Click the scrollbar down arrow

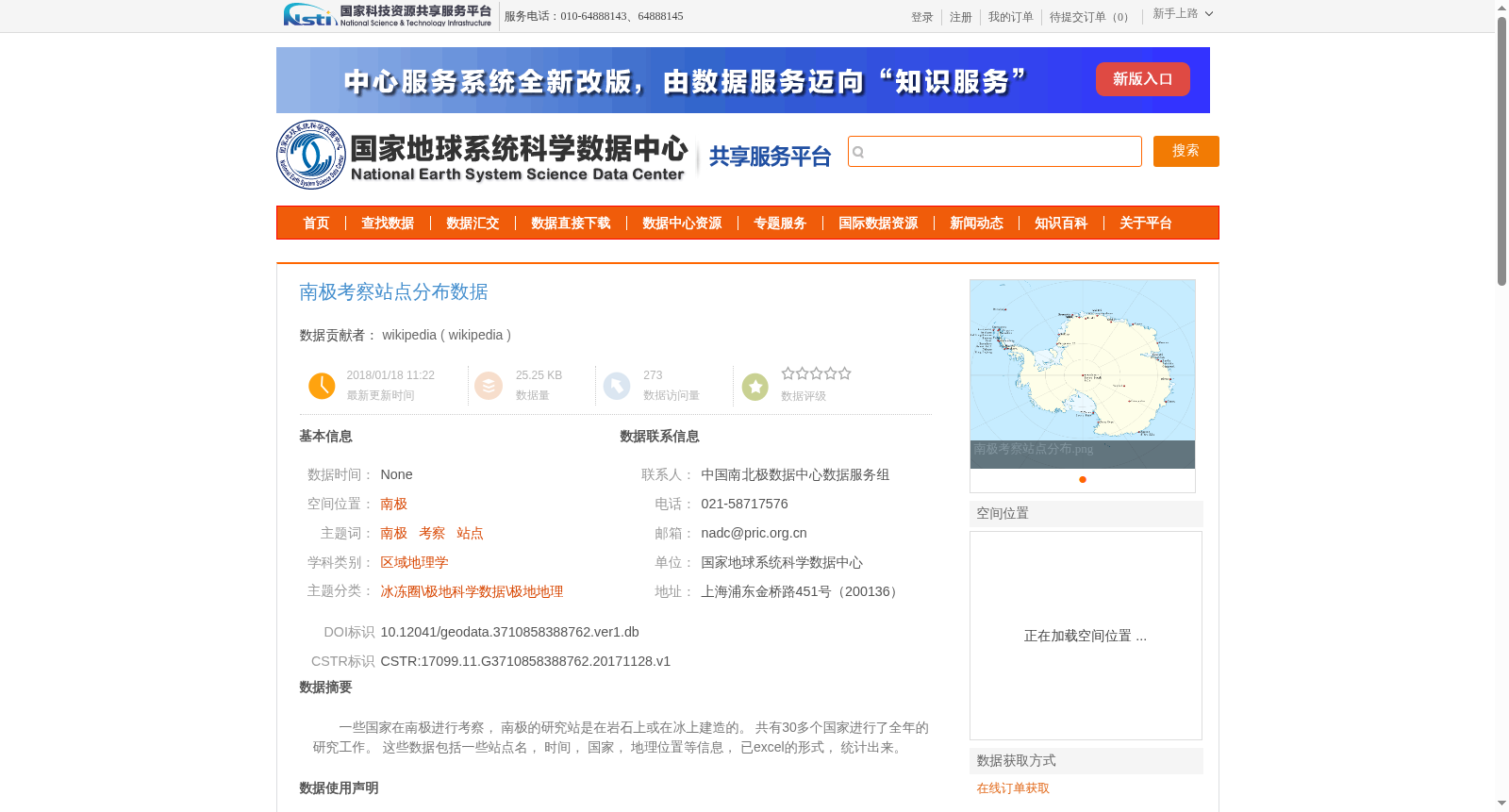1502,804
